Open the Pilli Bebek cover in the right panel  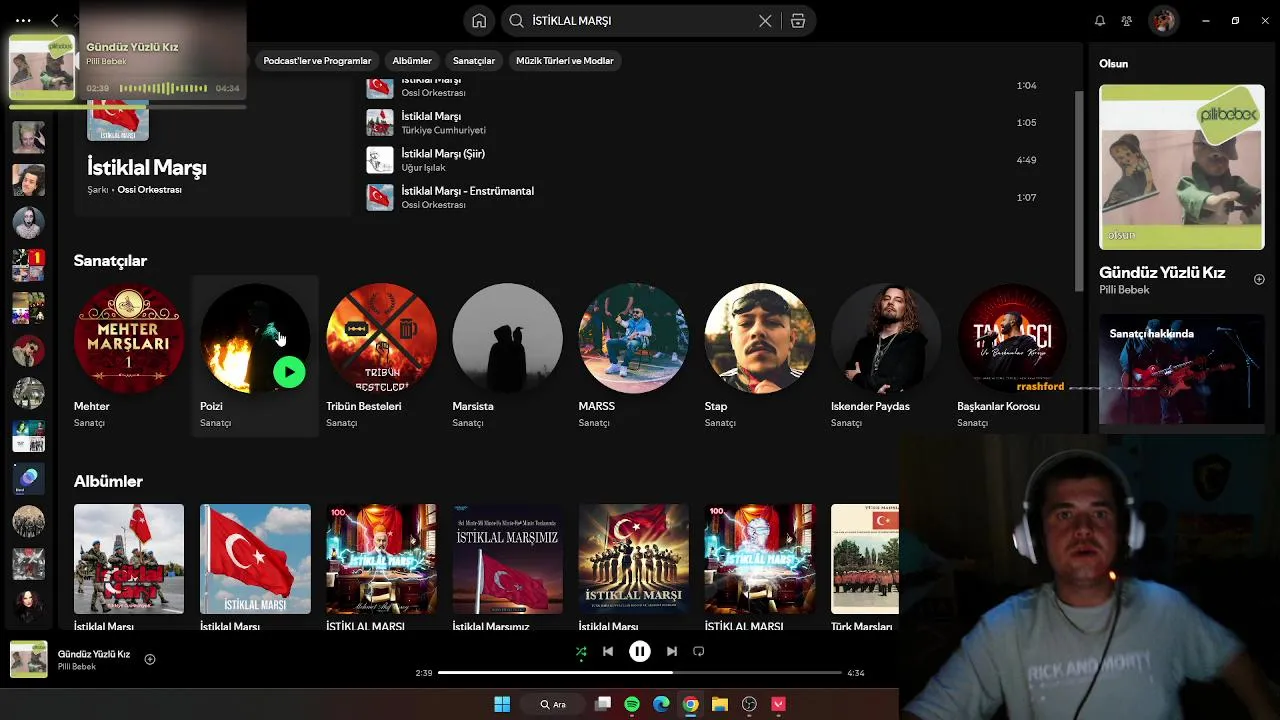click(1182, 167)
